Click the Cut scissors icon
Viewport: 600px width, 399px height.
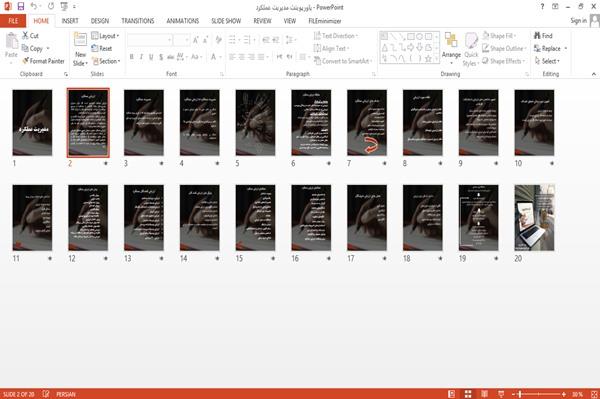25,36
